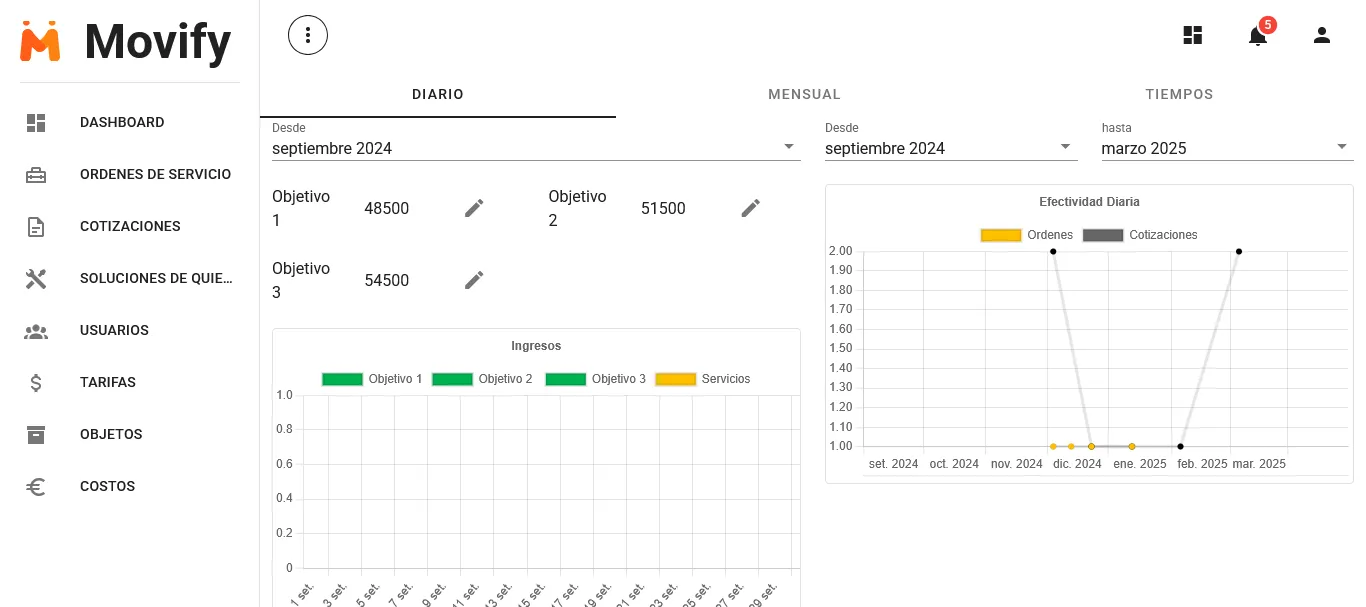Viewport: 1366px width, 607px height.
Task: Click the Cotizaciones document icon
Action: click(x=36, y=227)
